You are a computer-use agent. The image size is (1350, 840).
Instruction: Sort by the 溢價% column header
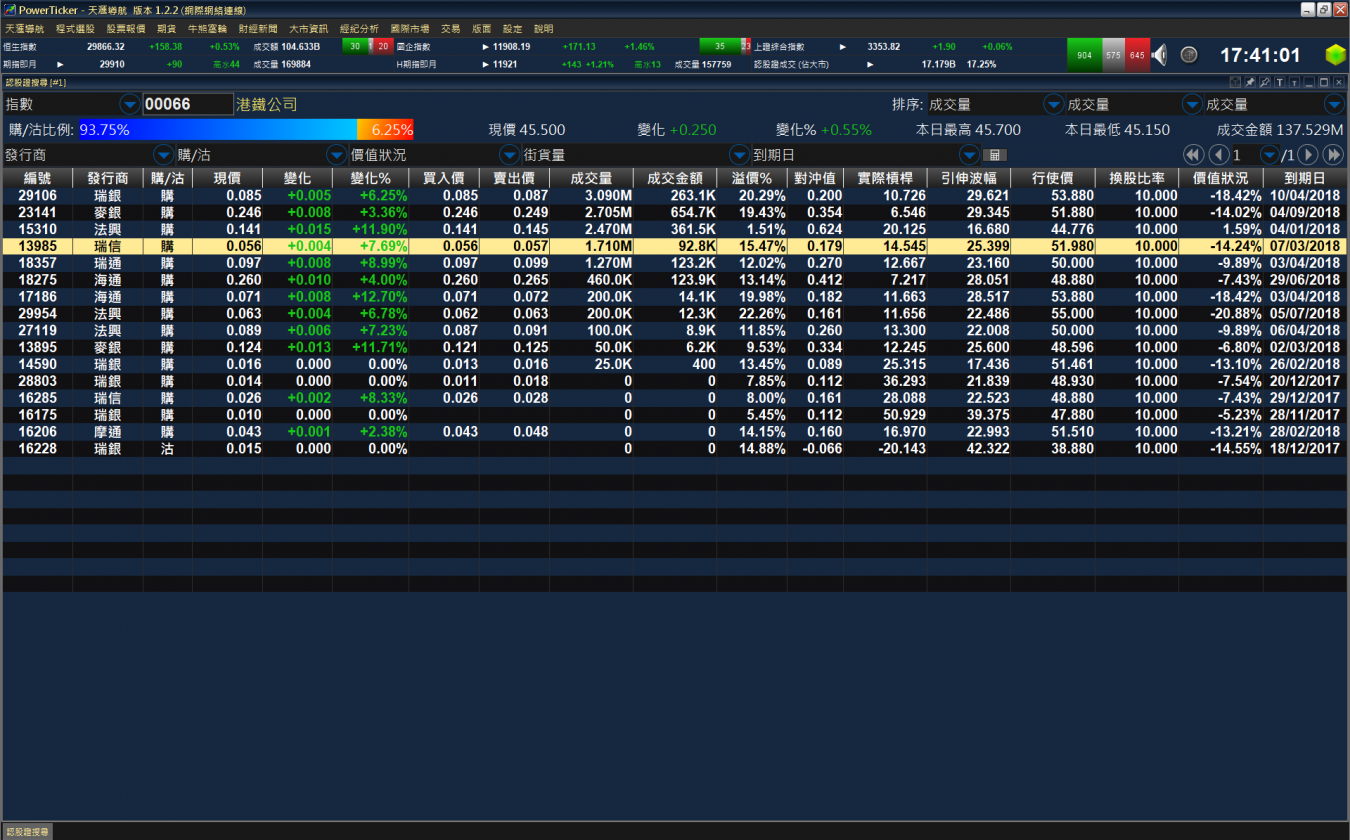click(x=752, y=178)
